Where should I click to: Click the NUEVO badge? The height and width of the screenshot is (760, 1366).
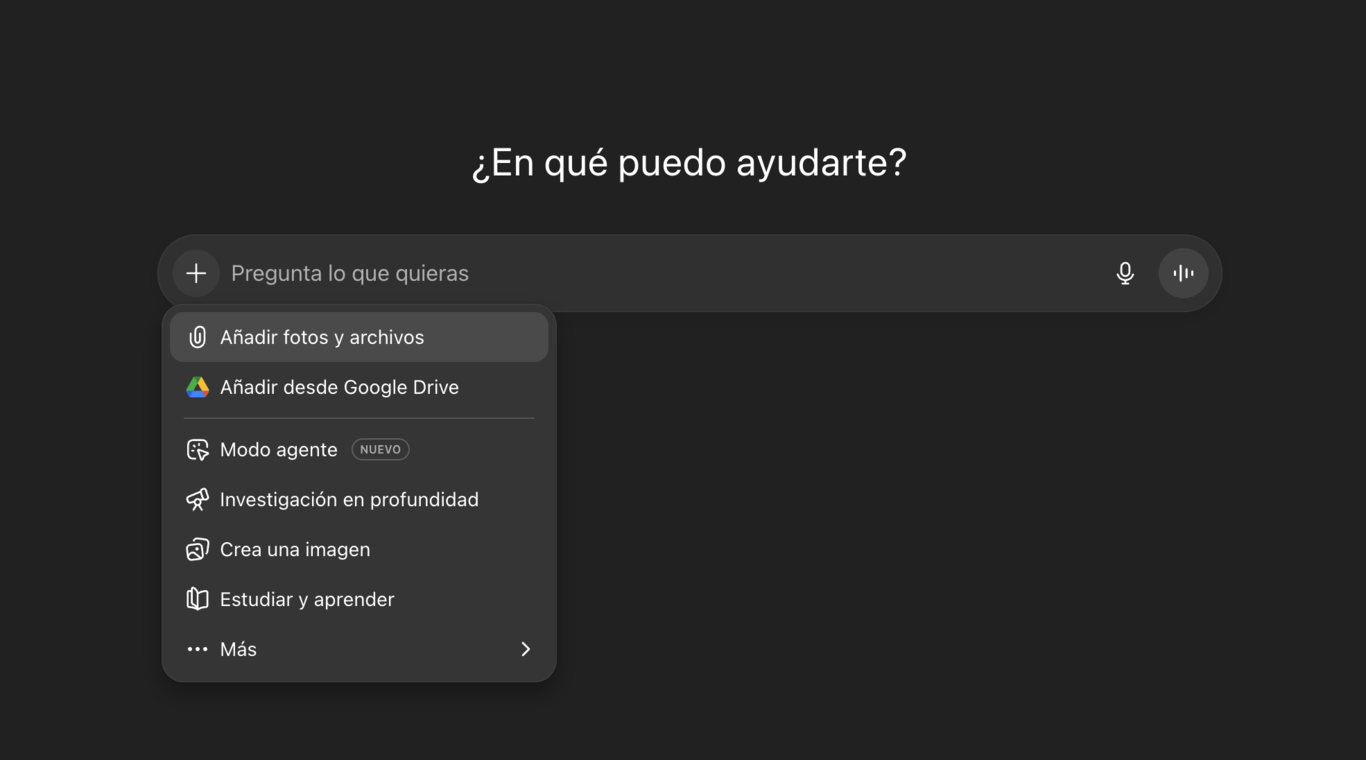[380, 450]
